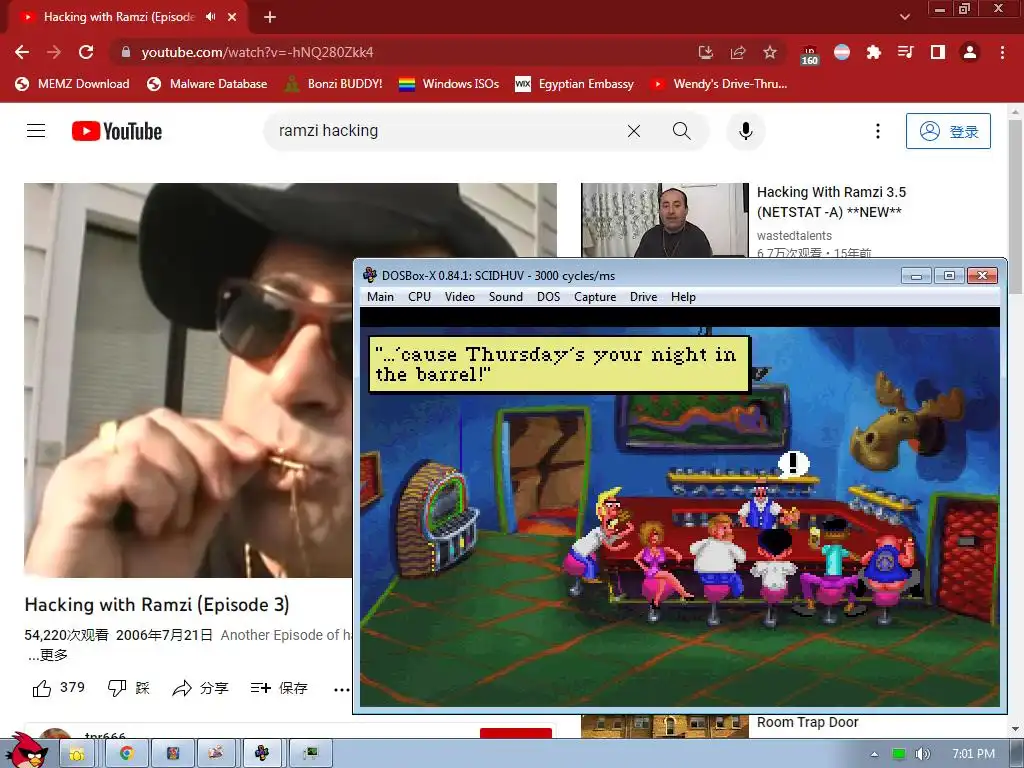Open volume control in system tray

click(922, 754)
